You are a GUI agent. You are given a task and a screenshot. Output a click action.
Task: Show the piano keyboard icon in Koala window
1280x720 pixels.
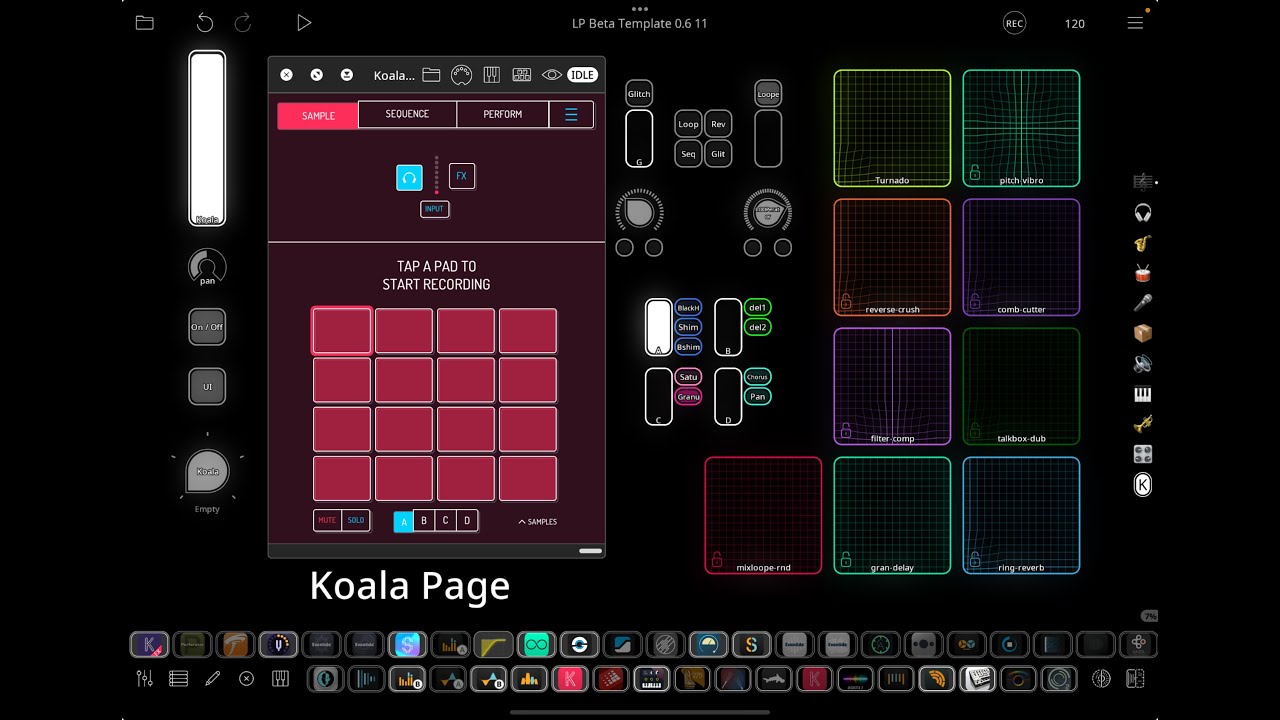pos(491,75)
